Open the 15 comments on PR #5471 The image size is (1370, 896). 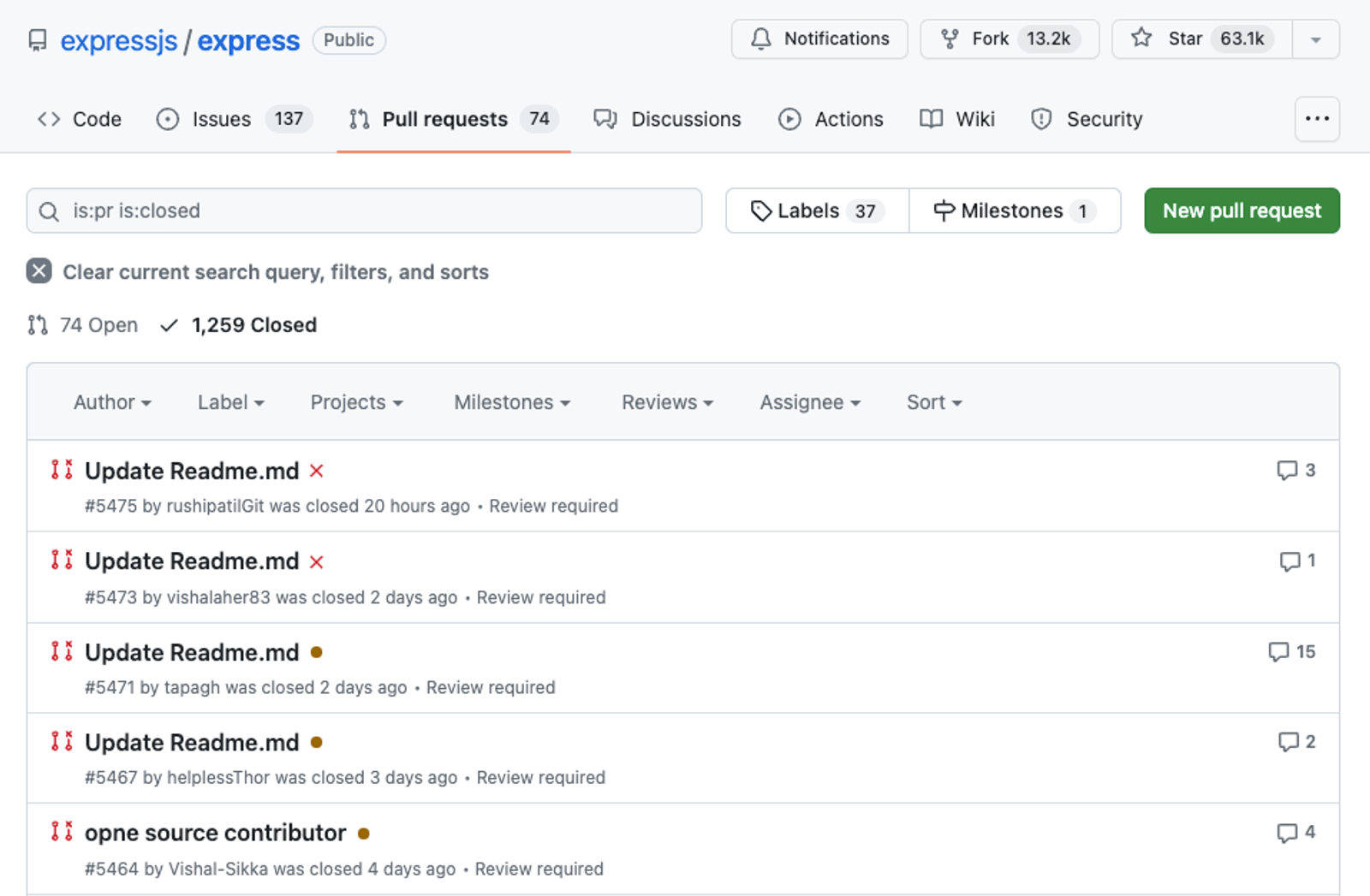click(x=1292, y=651)
